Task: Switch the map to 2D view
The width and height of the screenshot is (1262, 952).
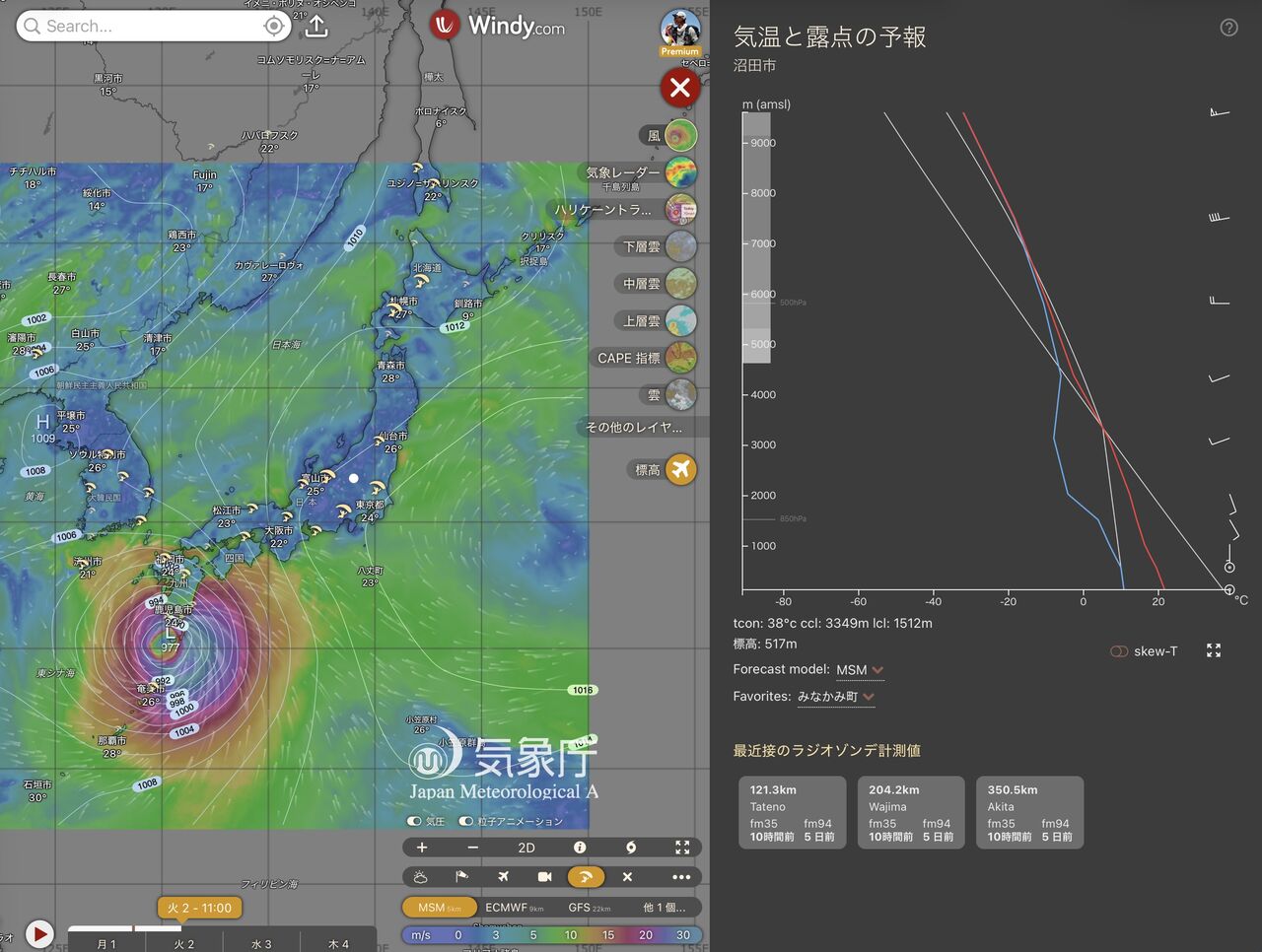Action: pos(526,848)
